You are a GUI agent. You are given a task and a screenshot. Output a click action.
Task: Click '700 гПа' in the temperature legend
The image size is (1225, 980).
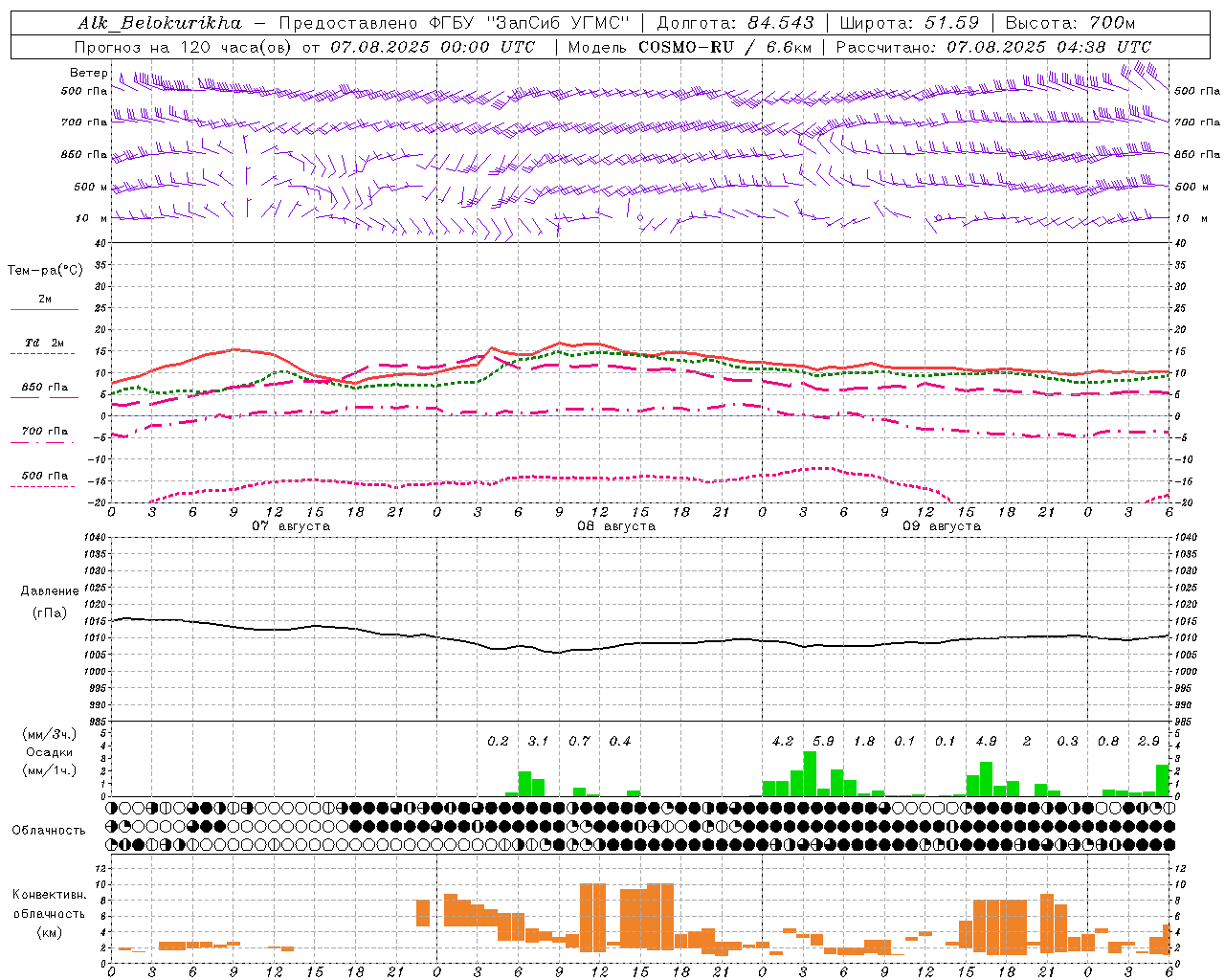pyautogui.click(x=44, y=431)
